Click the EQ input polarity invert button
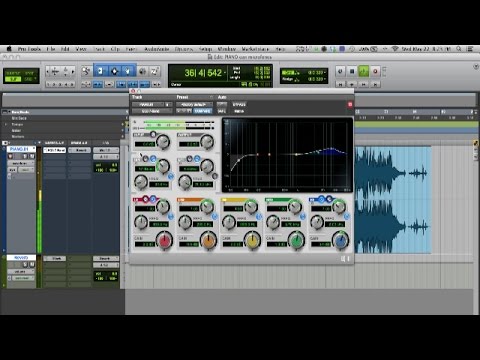Image resolution: width=480 pixels, height=360 pixels. (x=153, y=134)
